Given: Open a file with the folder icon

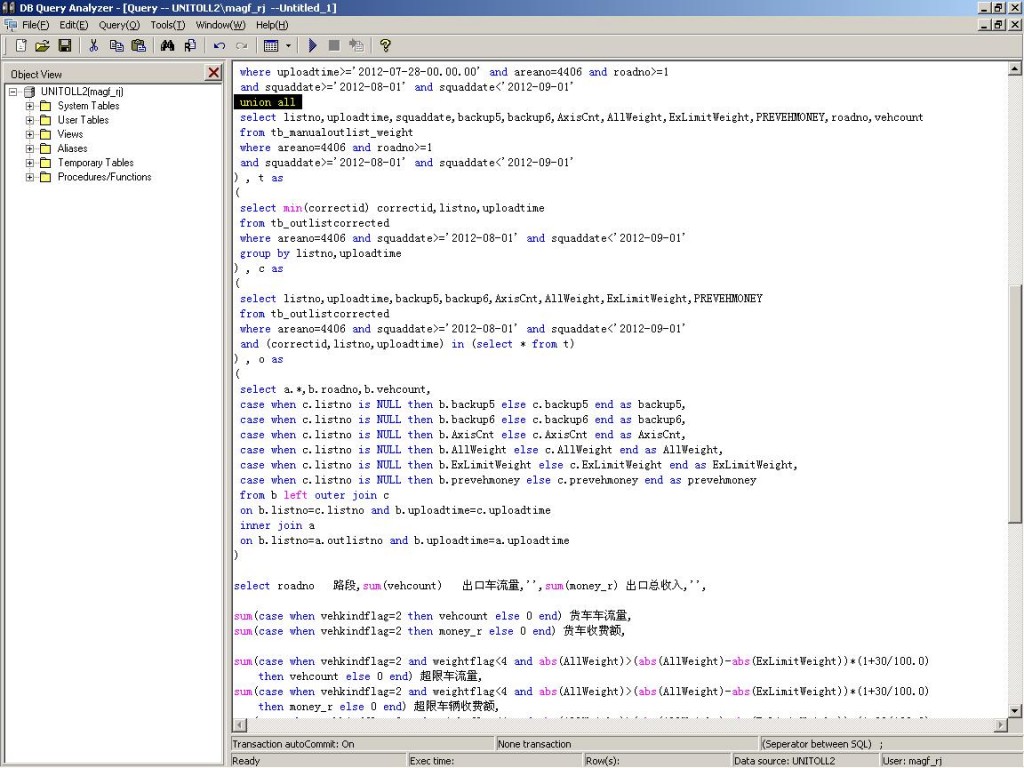Looking at the screenshot, I should 42,45.
